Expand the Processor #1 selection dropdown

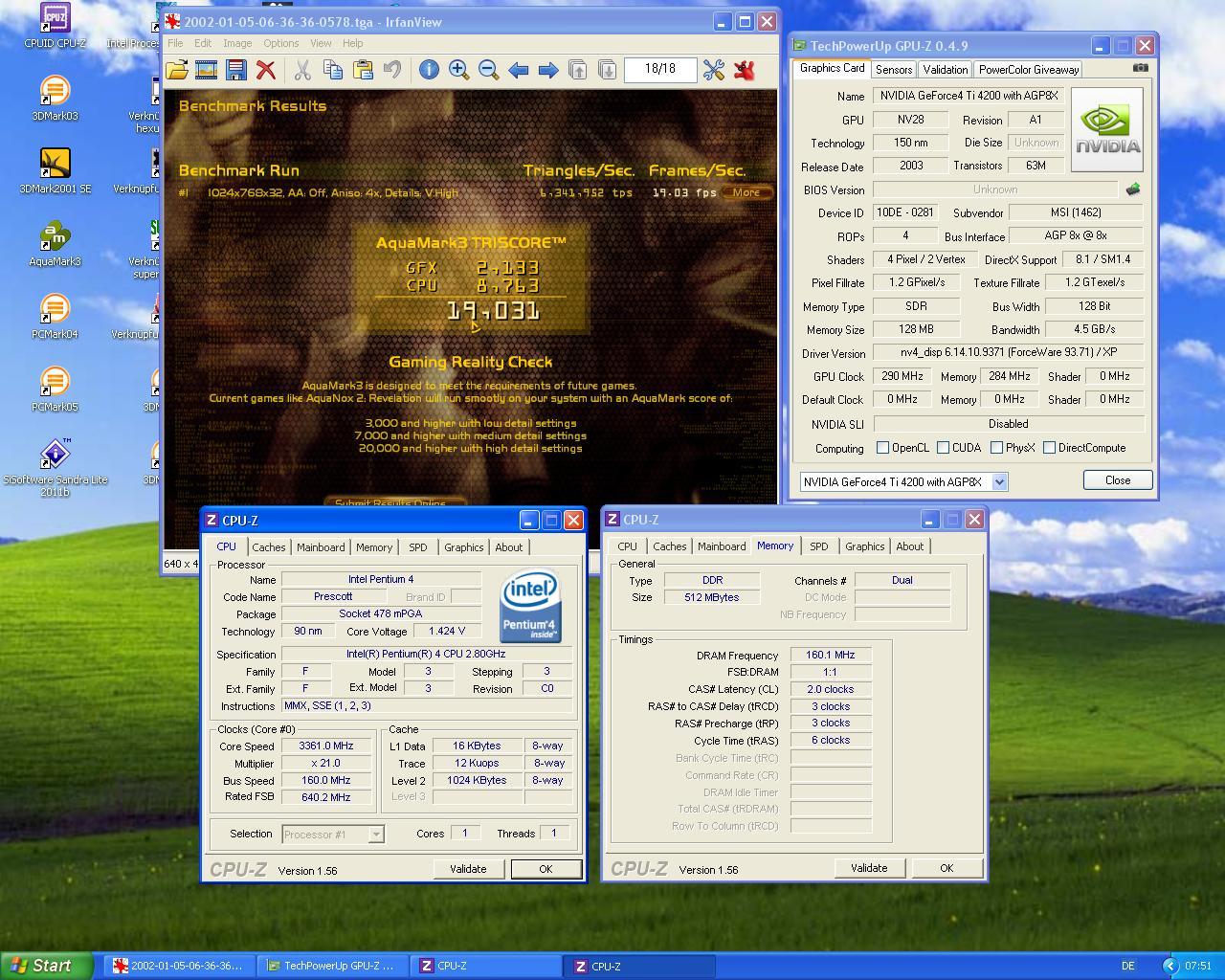376,835
